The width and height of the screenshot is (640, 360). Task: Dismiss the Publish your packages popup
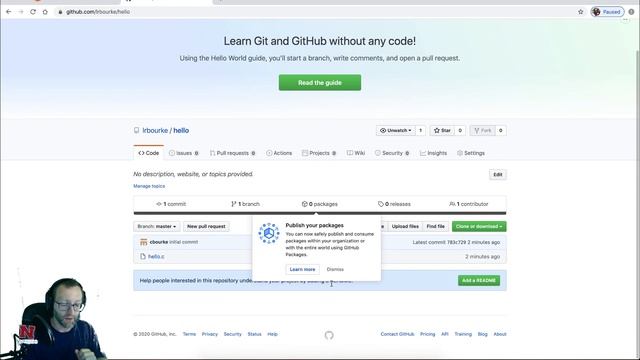point(335,269)
